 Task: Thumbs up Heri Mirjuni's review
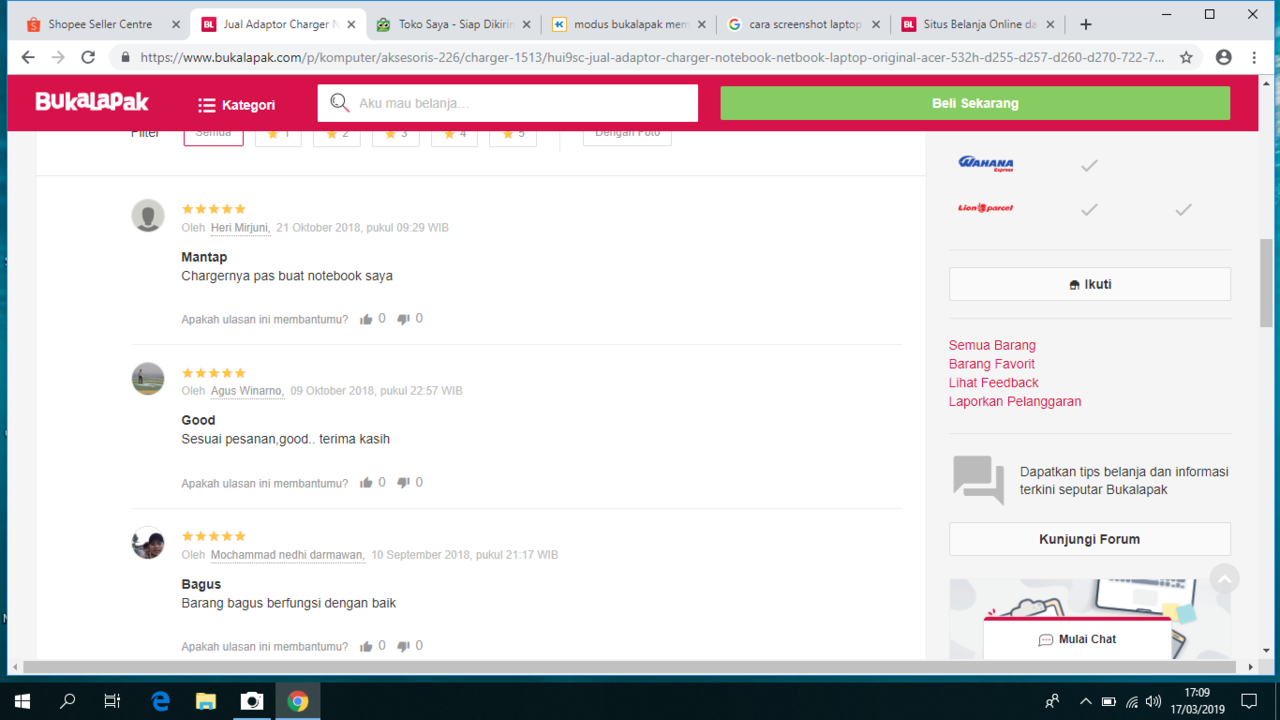(x=366, y=319)
